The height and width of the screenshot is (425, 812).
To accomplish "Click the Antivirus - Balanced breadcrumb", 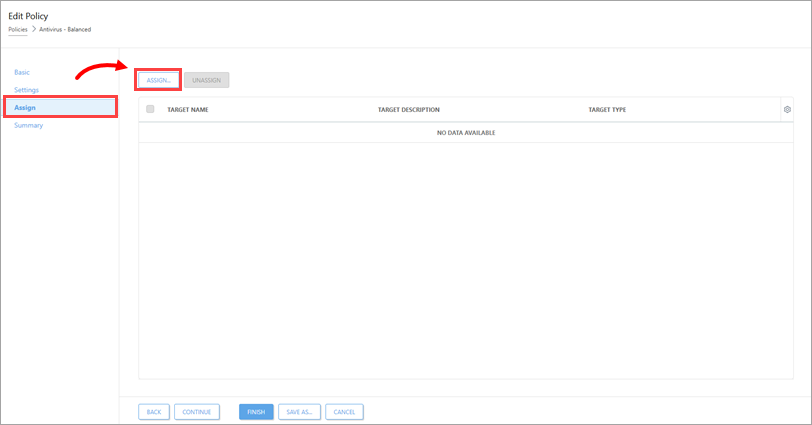I will [x=65, y=29].
